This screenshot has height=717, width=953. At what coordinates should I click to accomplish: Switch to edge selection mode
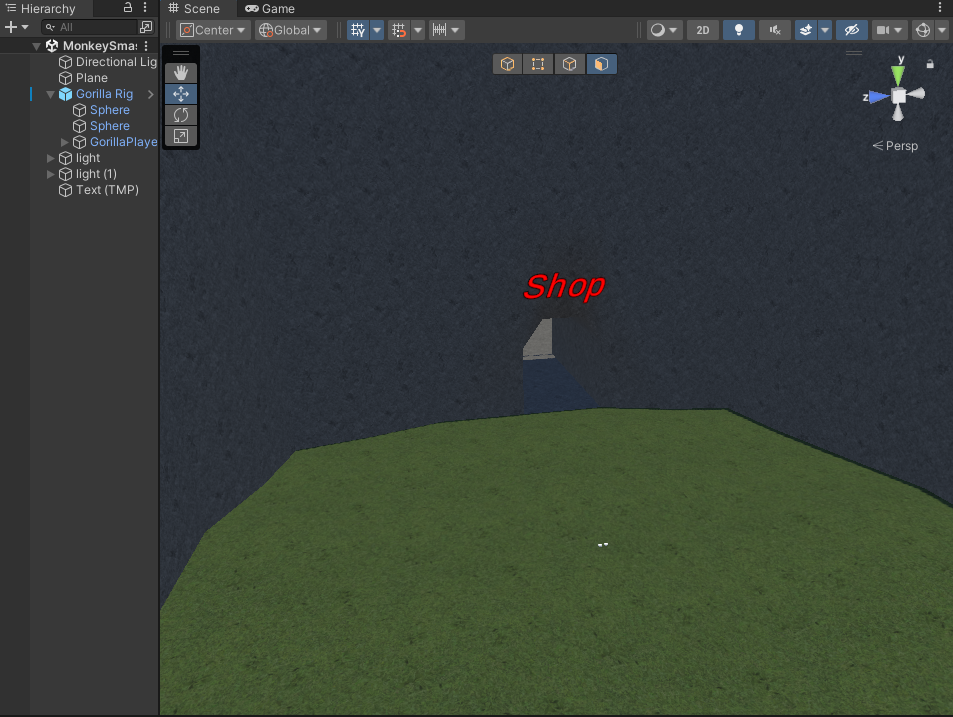[x=569, y=64]
